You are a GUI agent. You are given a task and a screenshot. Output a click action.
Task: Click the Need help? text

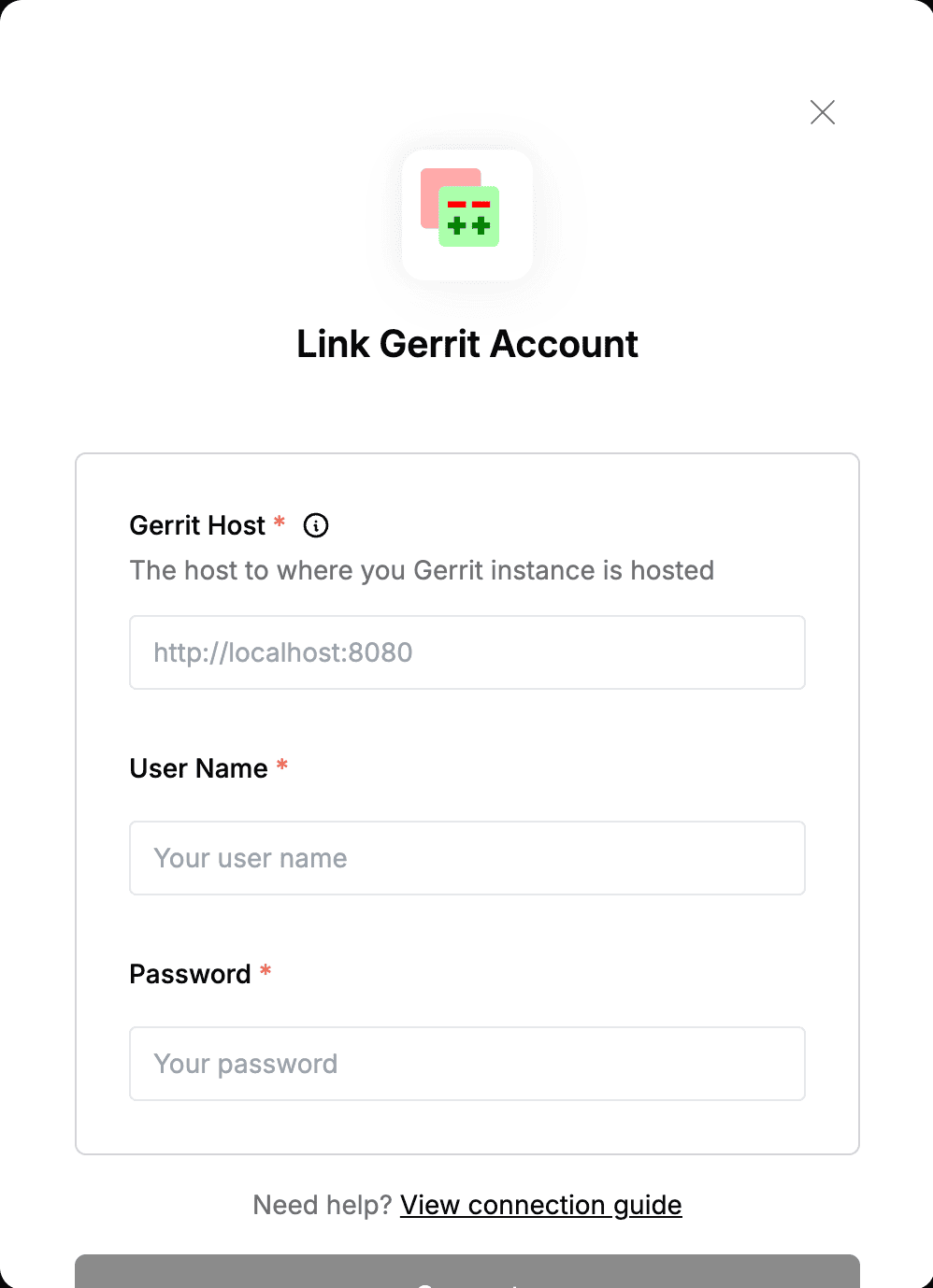pos(323,1205)
